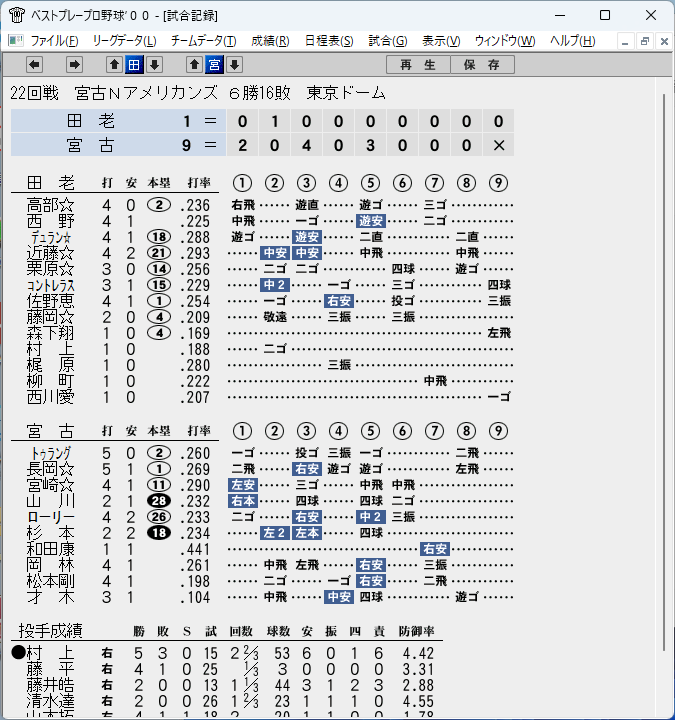This screenshot has width=675, height=720.
Task: Click 田老 team name in scoreboard
Action: [90, 121]
